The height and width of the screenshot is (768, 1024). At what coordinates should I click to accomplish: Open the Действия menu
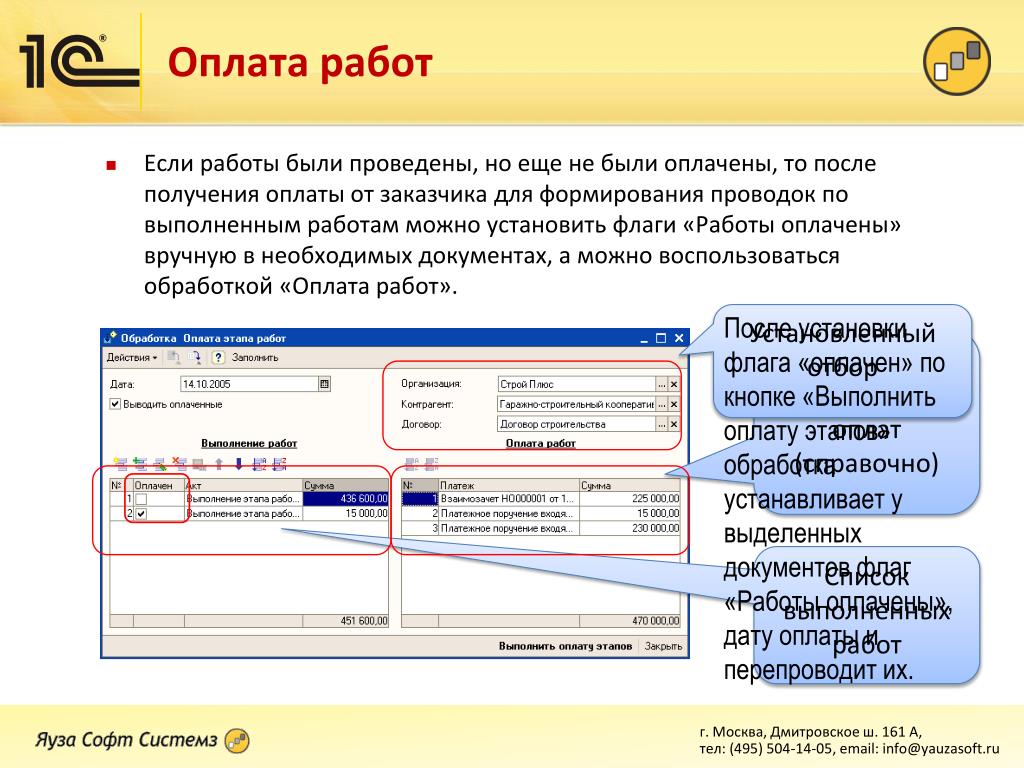coord(132,357)
